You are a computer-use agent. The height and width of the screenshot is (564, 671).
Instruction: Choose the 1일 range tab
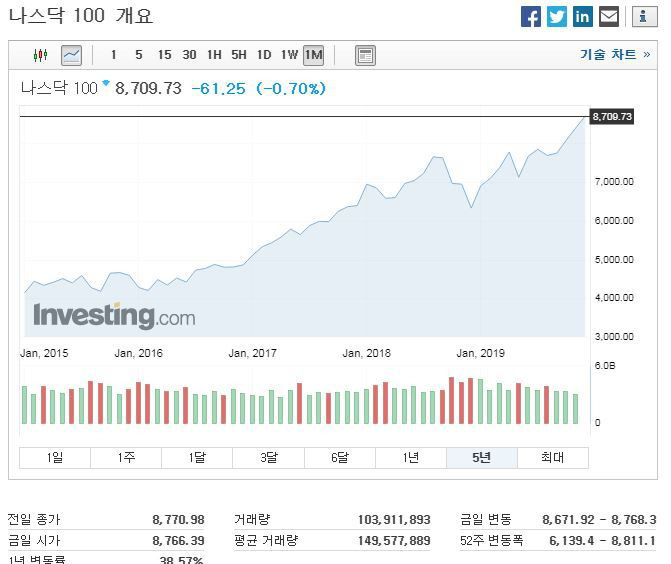click(x=55, y=458)
